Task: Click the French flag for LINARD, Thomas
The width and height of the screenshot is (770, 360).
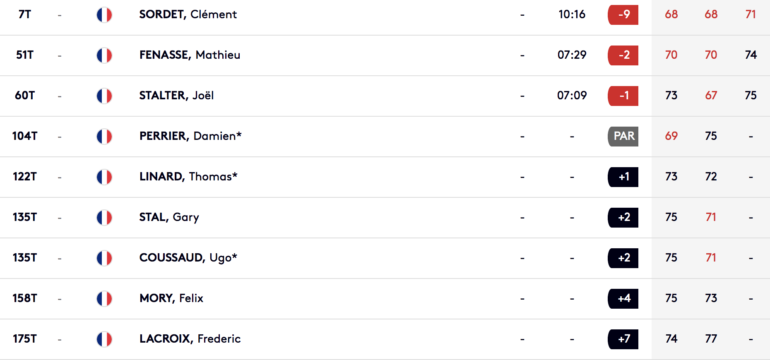Action: (x=104, y=177)
